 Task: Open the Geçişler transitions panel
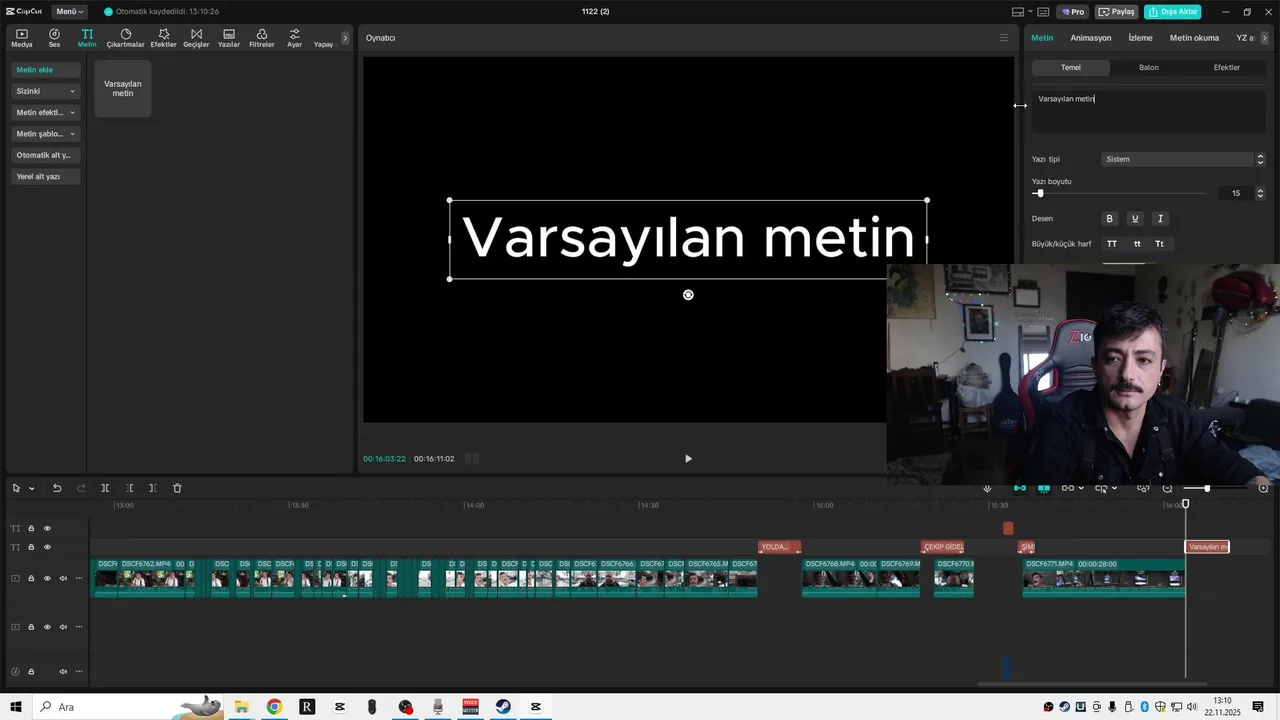(x=196, y=38)
